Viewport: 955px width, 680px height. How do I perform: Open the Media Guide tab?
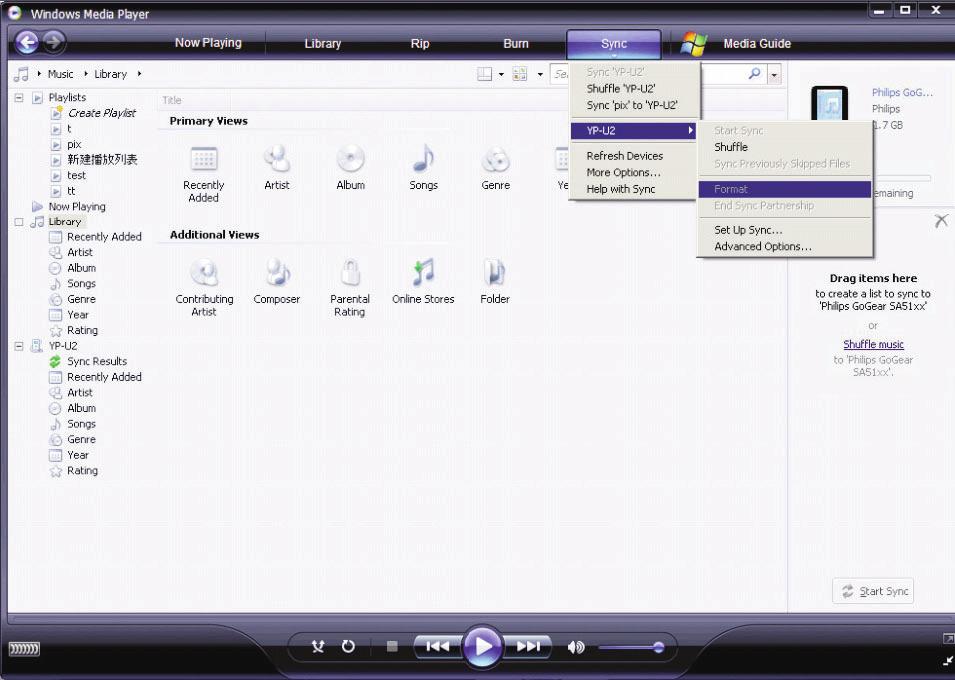pos(757,44)
